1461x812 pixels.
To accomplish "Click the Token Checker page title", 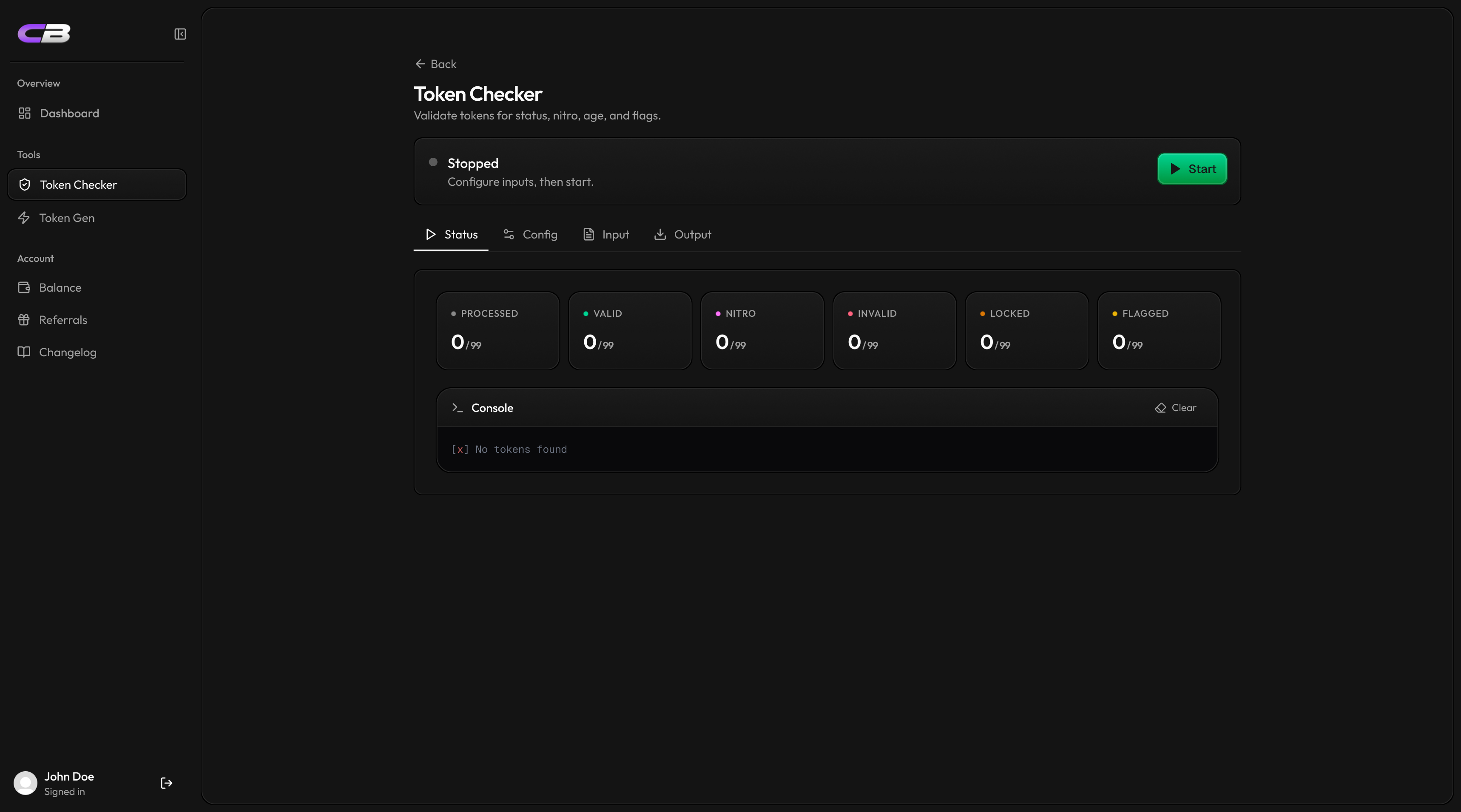I will point(478,94).
